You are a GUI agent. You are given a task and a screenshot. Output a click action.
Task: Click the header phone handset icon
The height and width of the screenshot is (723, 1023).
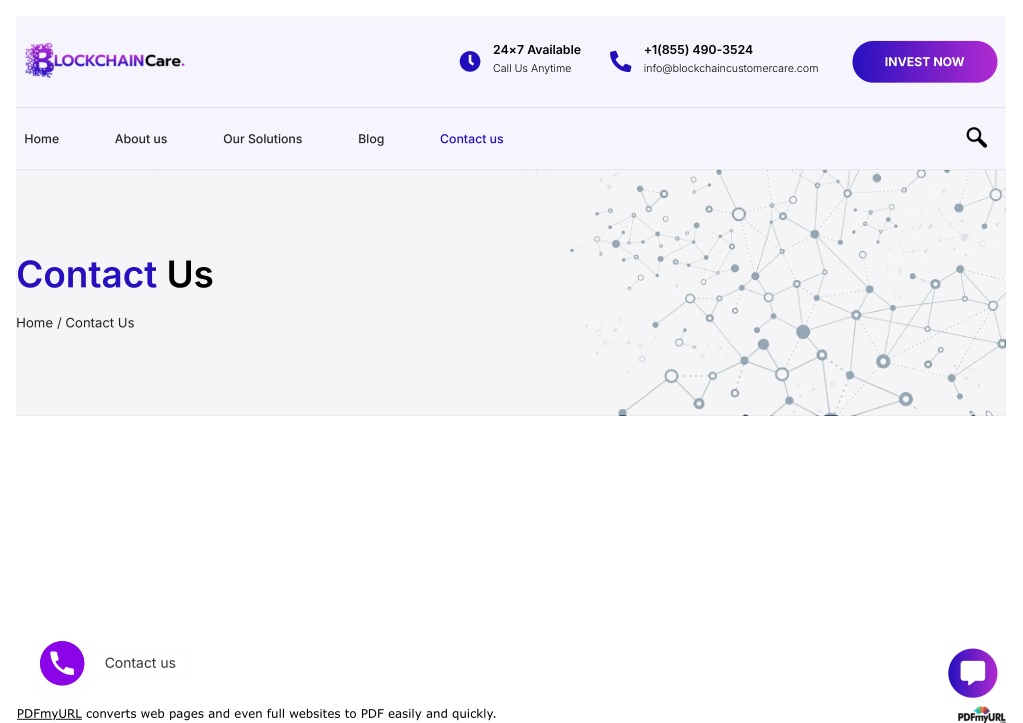pyautogui.click(x=620, y=61)
